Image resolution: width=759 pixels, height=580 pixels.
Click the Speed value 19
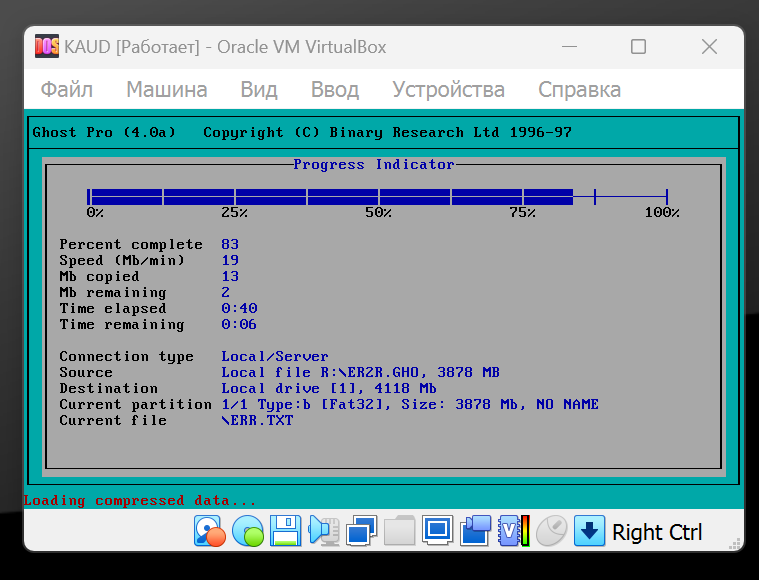coord(230,260)
